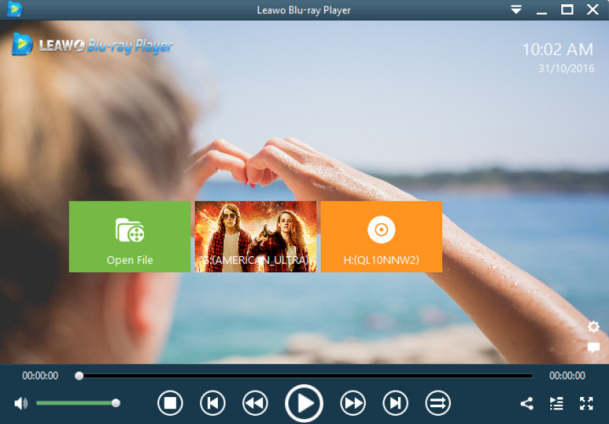Image resolution: width=609 pixels, height=424 pixels.
Task: Toggle the repeat/loop mode button
Action: pos(438,403)
